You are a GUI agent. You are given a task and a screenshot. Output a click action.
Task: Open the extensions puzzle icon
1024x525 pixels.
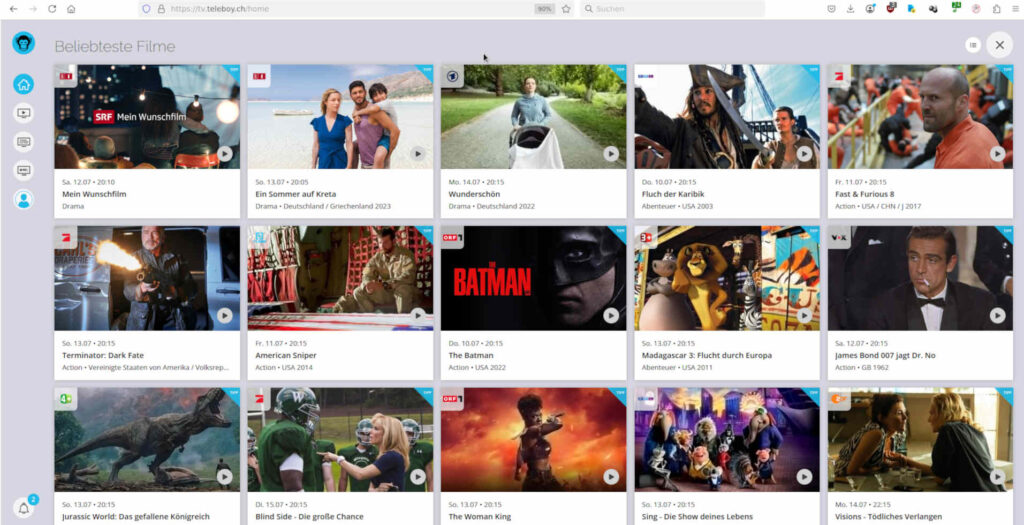[996, 8]
